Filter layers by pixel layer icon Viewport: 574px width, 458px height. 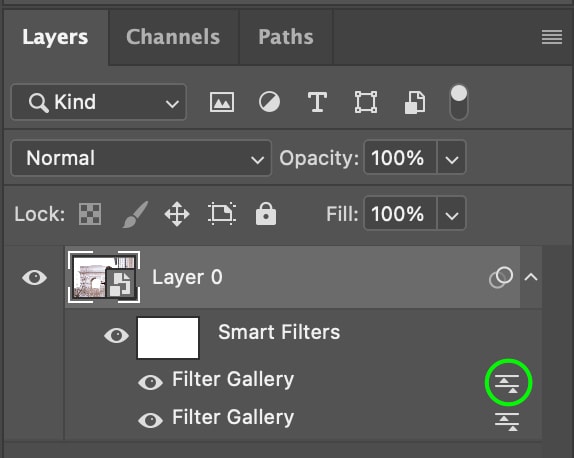222,102
